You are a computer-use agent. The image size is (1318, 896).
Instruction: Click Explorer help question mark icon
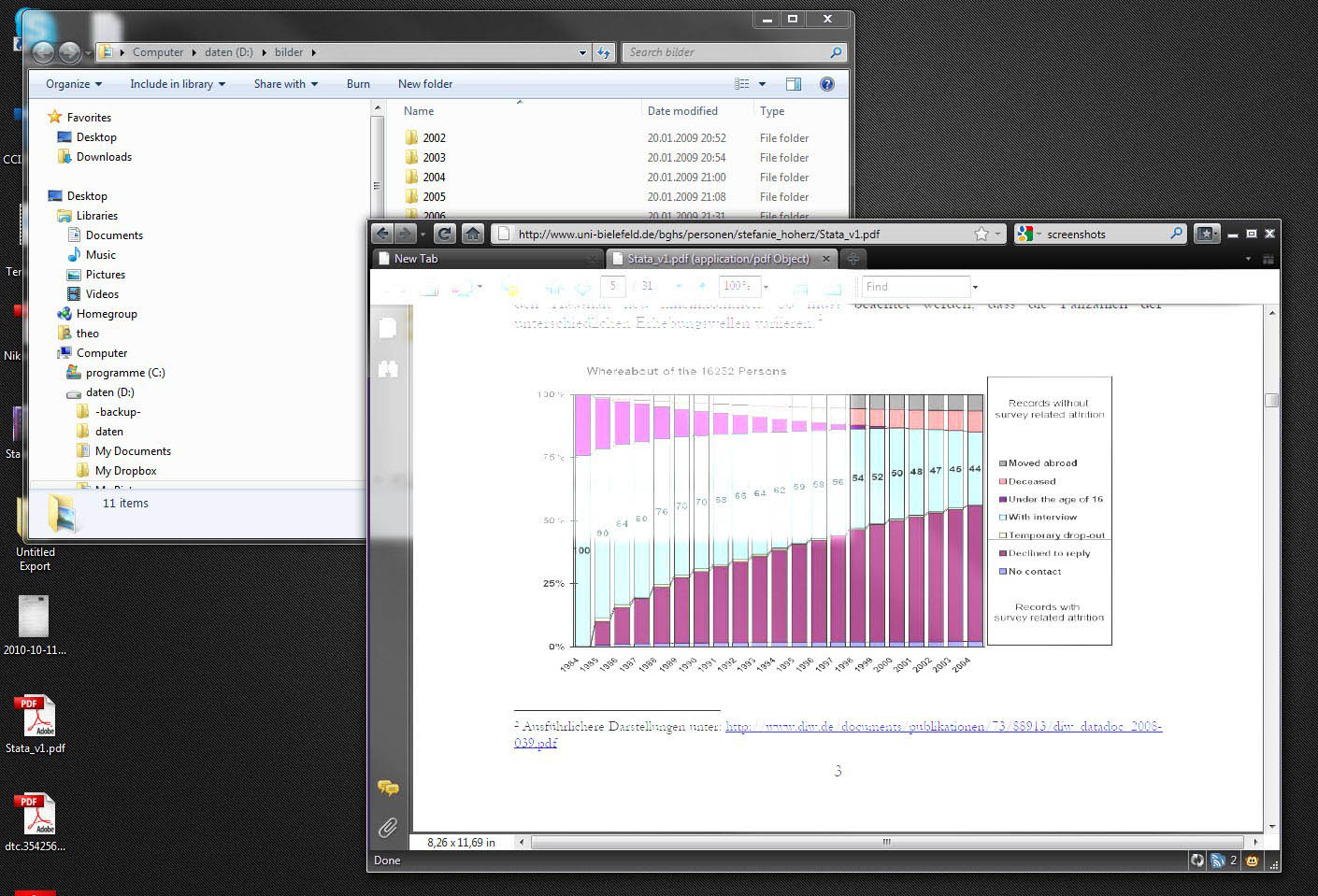826,84
